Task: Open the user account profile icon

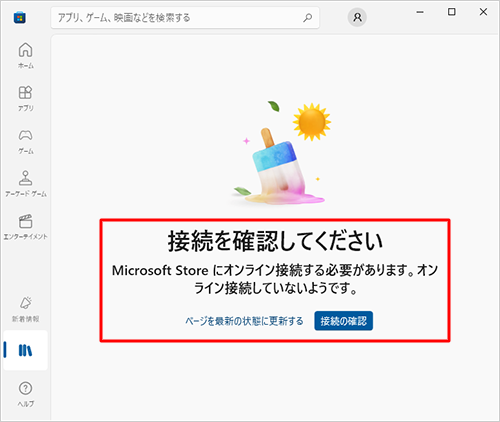Action: (357, 17)
